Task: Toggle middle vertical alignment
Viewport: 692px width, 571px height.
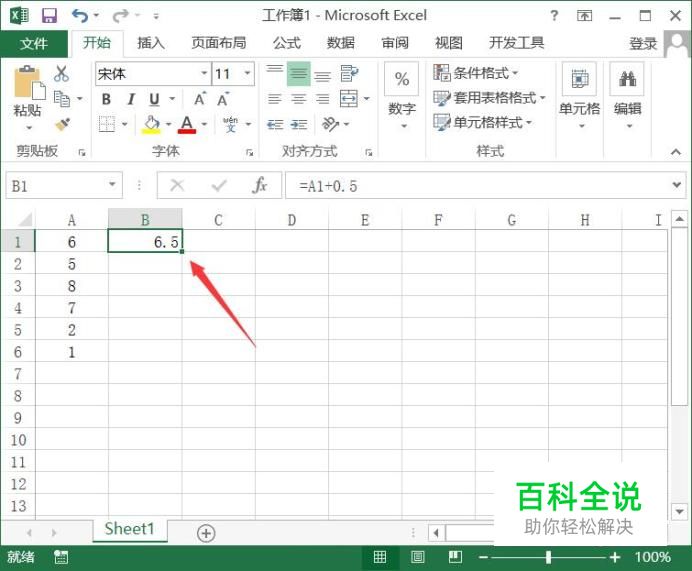Action: coord(298,73)
